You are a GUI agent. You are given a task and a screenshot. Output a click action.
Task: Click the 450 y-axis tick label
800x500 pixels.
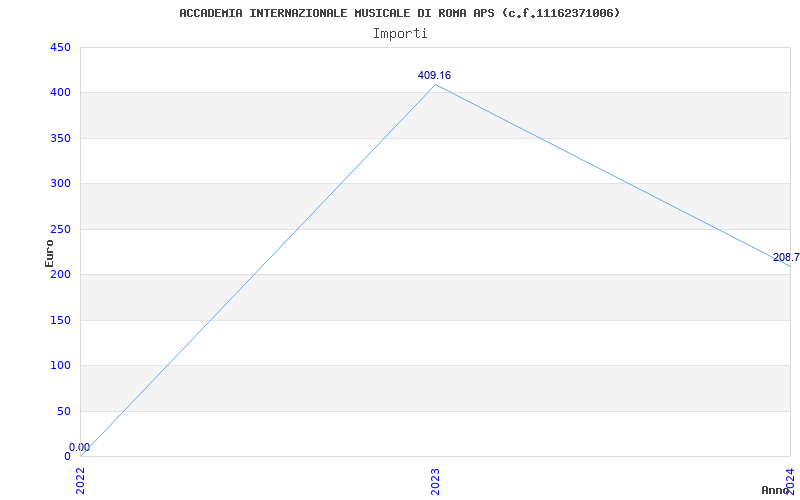(60, 47)
